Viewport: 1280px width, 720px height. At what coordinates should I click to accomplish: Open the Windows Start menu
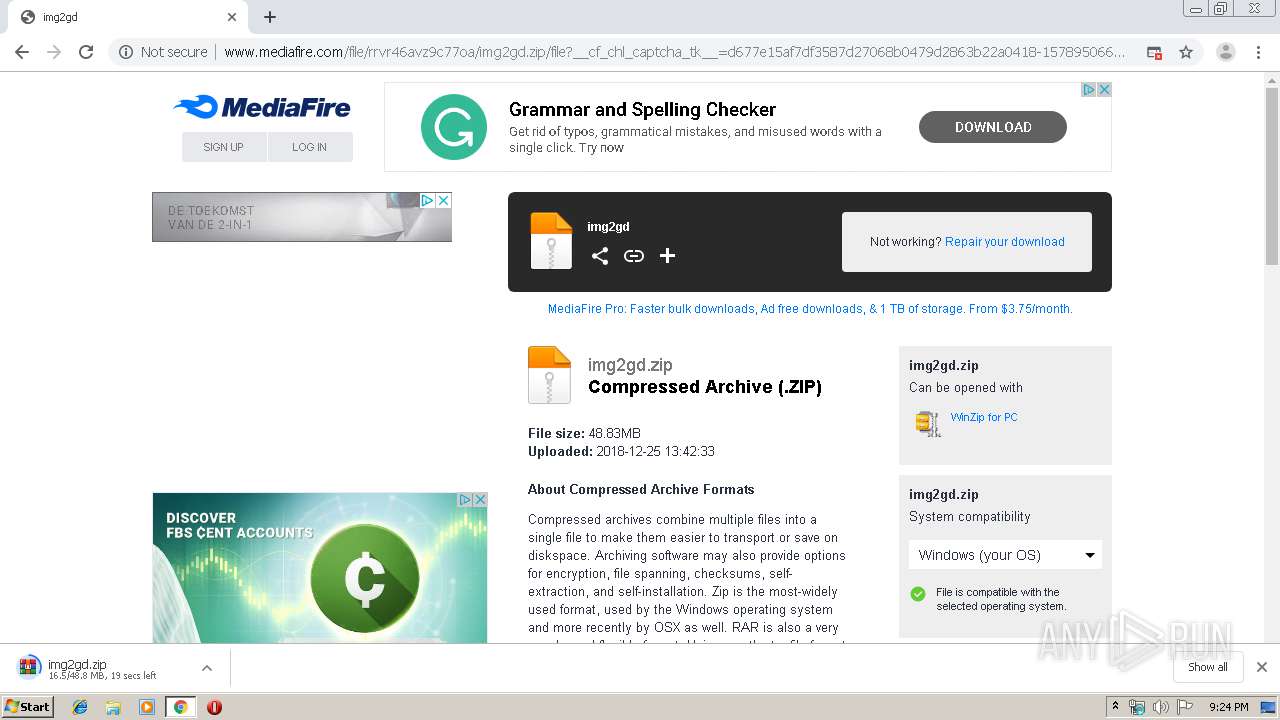(28, 707)
